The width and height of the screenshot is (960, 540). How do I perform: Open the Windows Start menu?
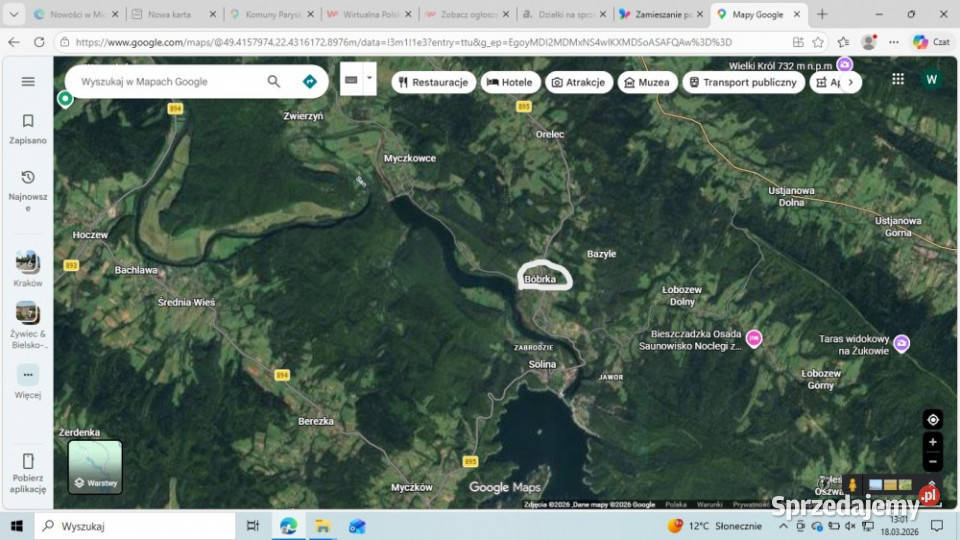[x=17, y=526]
